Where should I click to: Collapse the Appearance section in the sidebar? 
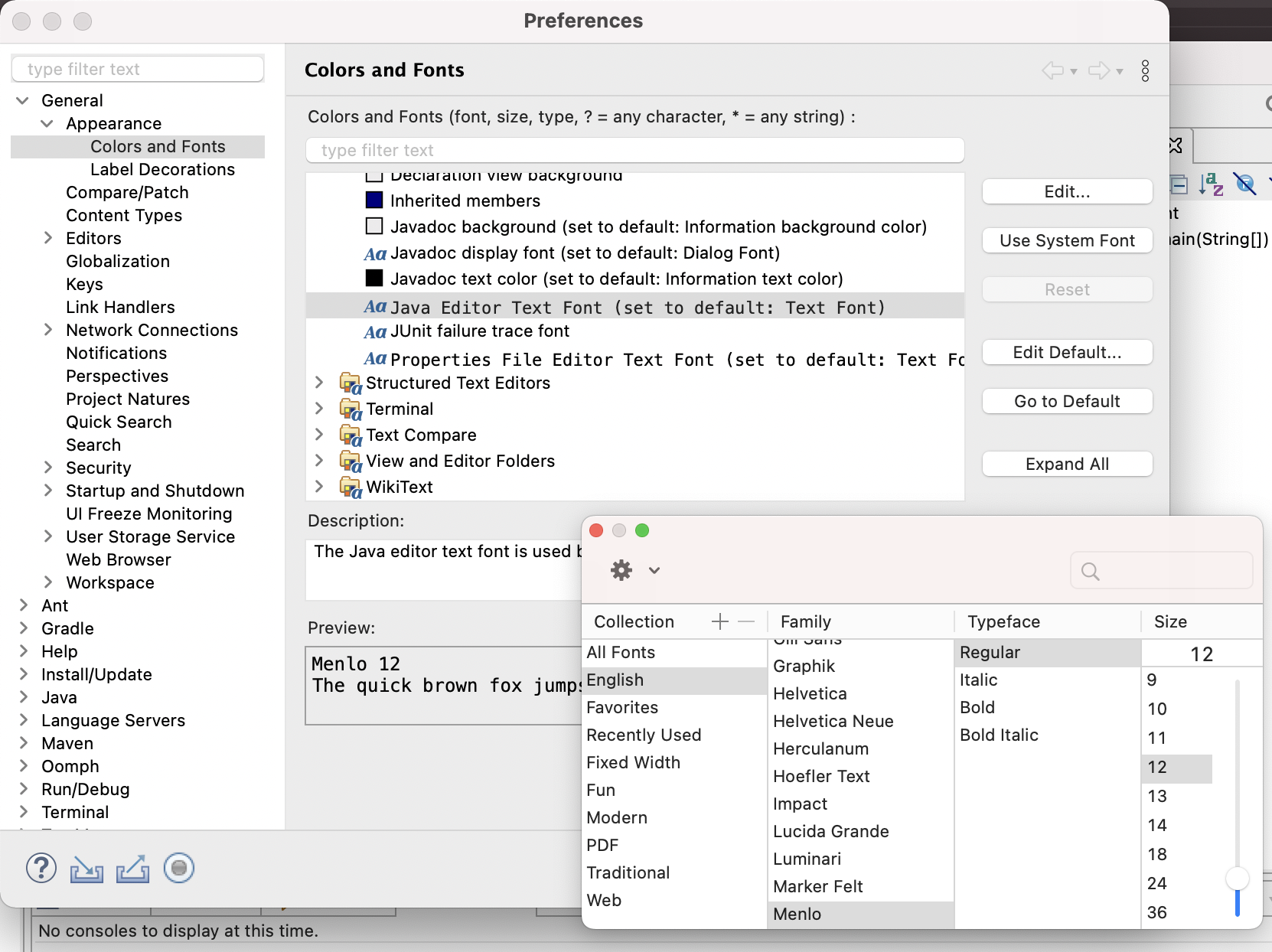47,123
